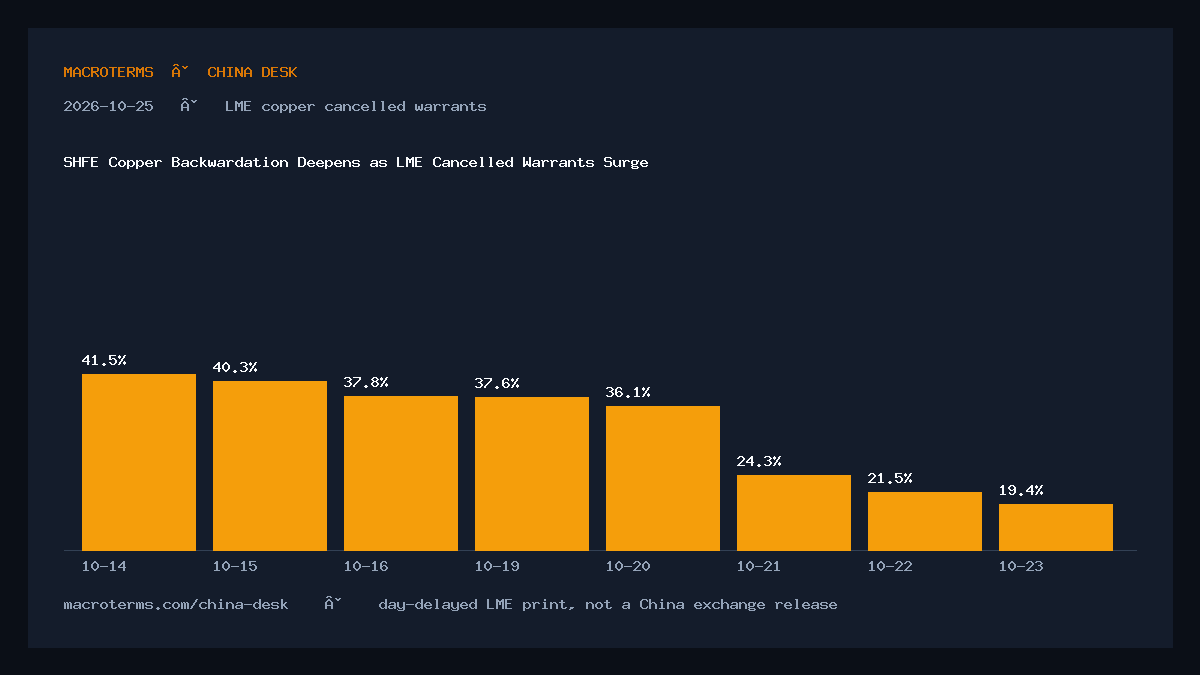Select the 10-23 date tick
Viewport: 1200px width, 675px height.
pos(1021,566)
